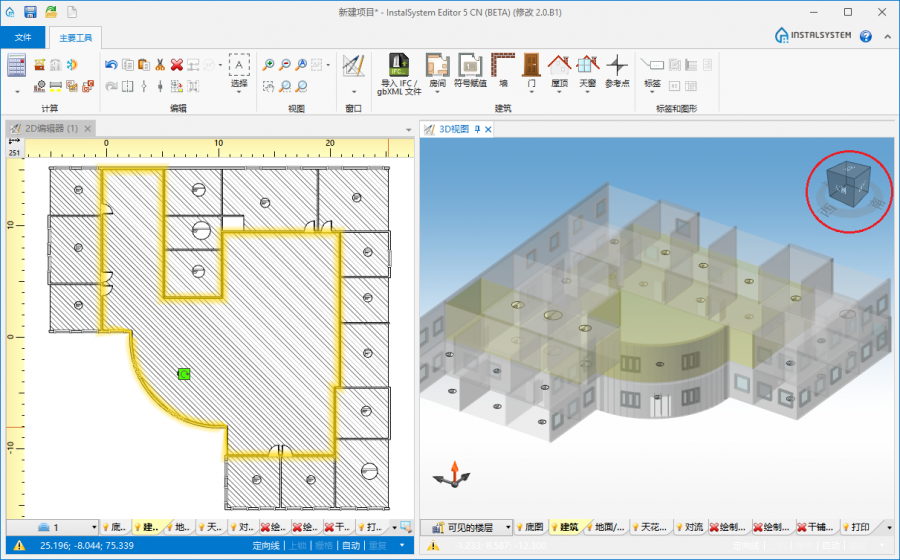This screenshot has height=560, width=900.
Task: Click the 符号赋值 button
Action: (x=470, y=70)
